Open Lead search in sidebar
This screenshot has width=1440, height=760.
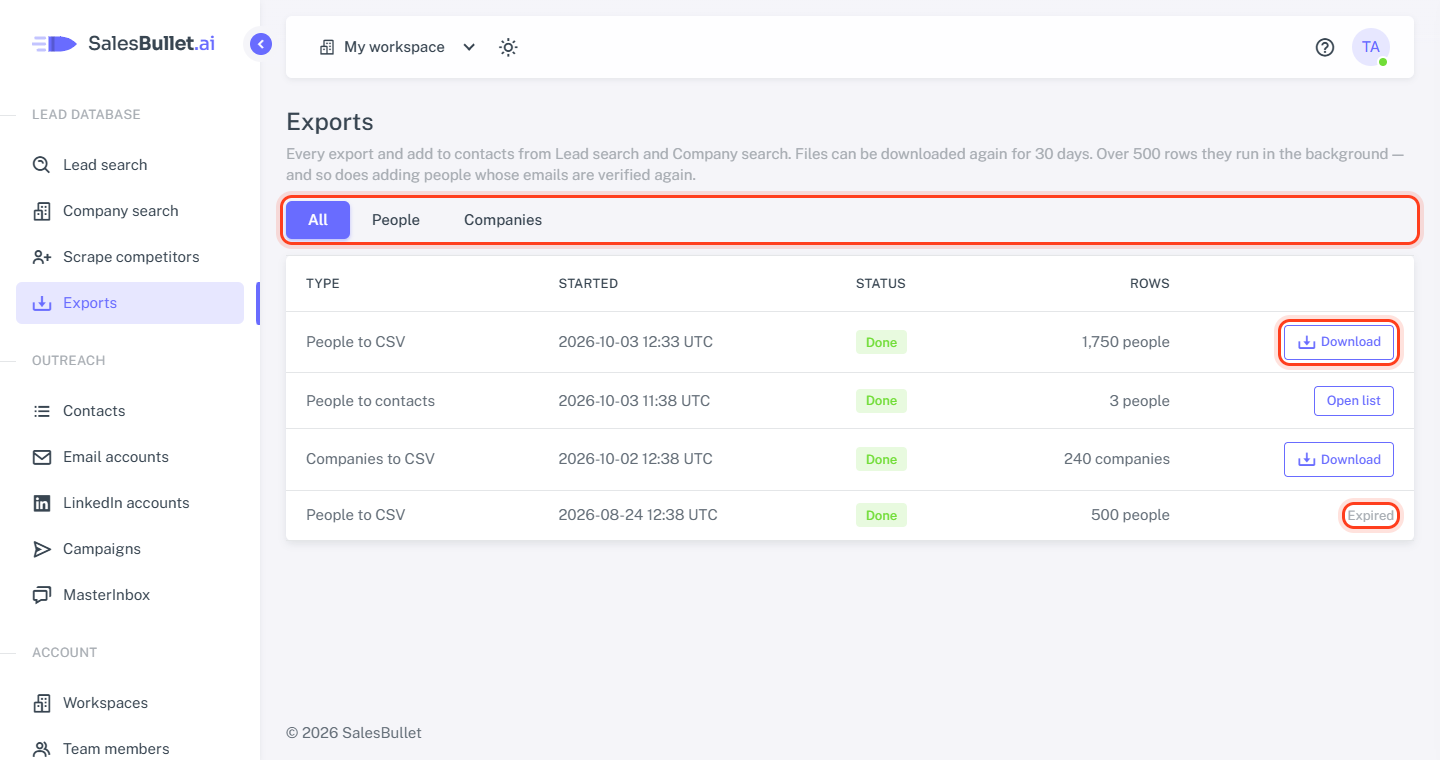click(130, 165)
